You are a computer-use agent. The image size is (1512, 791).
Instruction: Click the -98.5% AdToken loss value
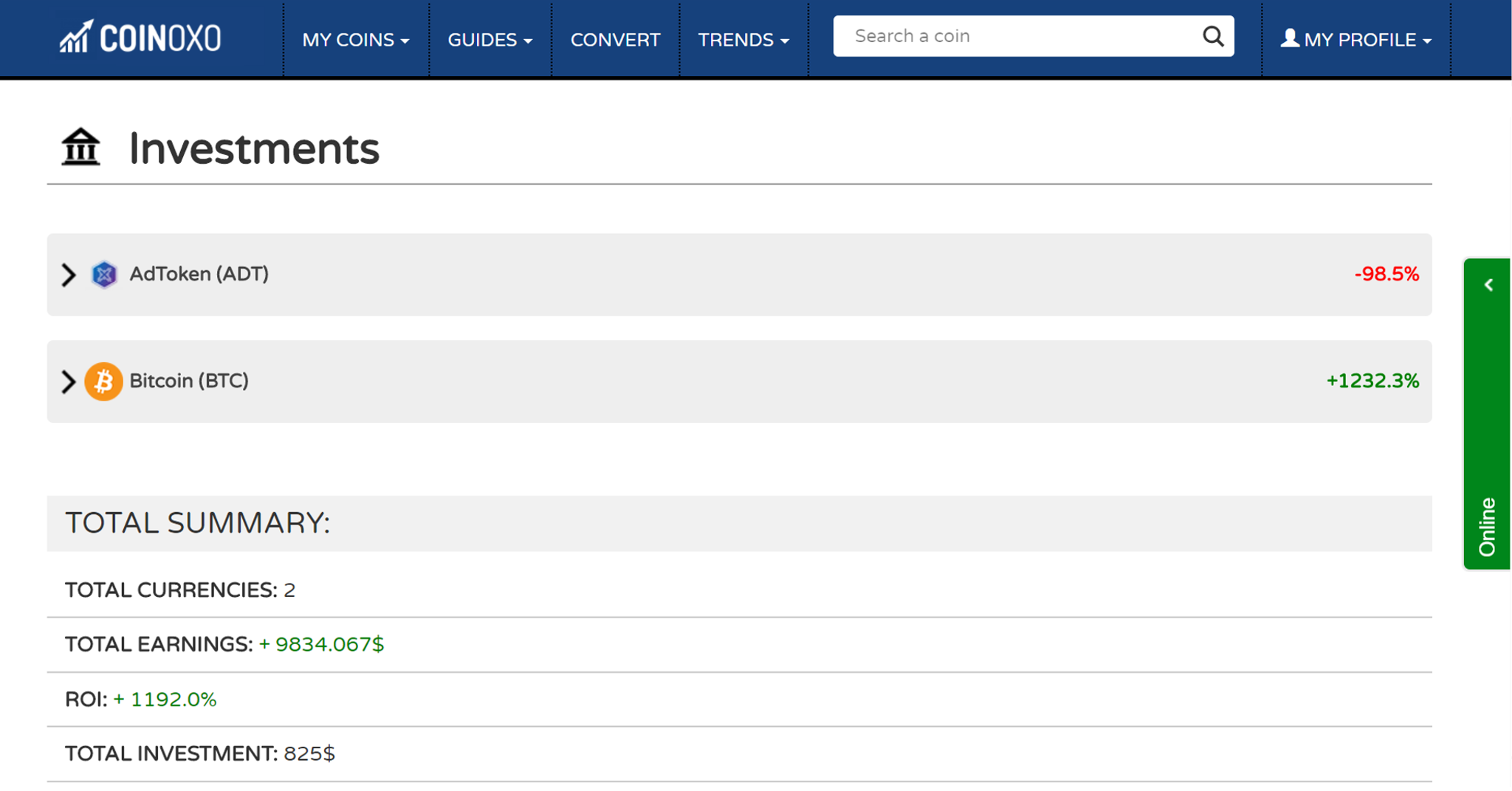pyautogui.click(x=1386, y=274)
